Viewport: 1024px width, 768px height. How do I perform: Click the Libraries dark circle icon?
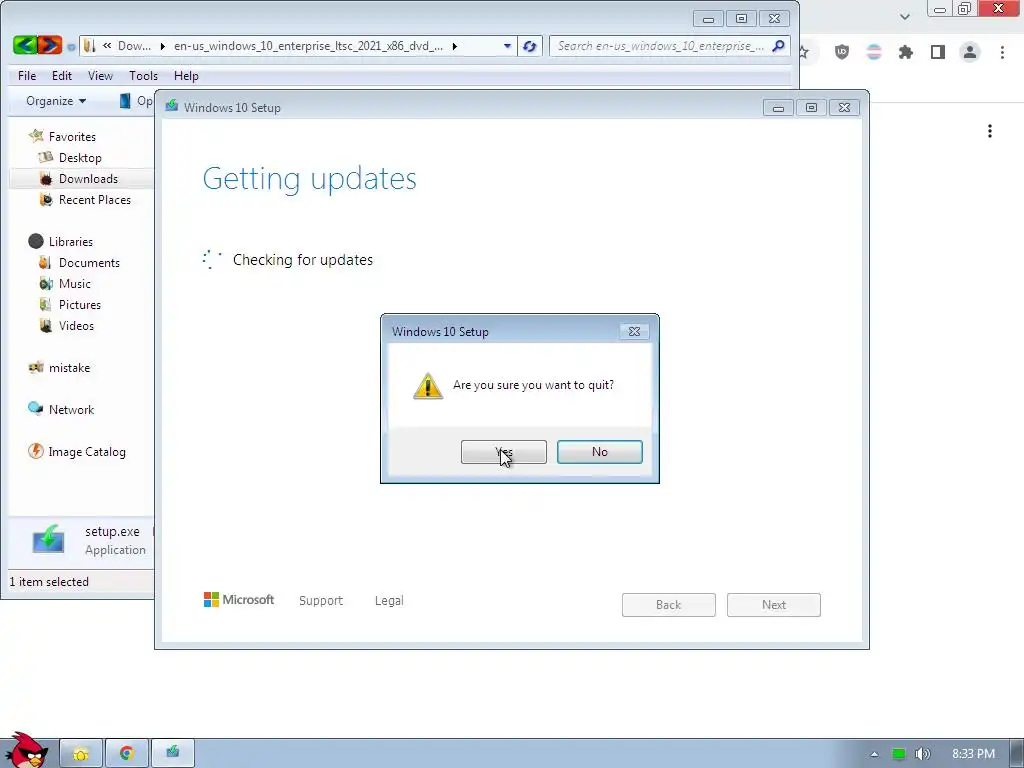(36, 241)
